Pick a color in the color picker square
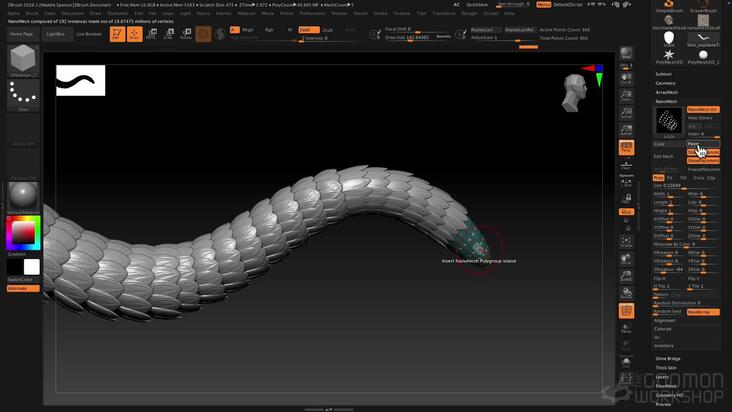The image size is (732, 412). [23, 232]
